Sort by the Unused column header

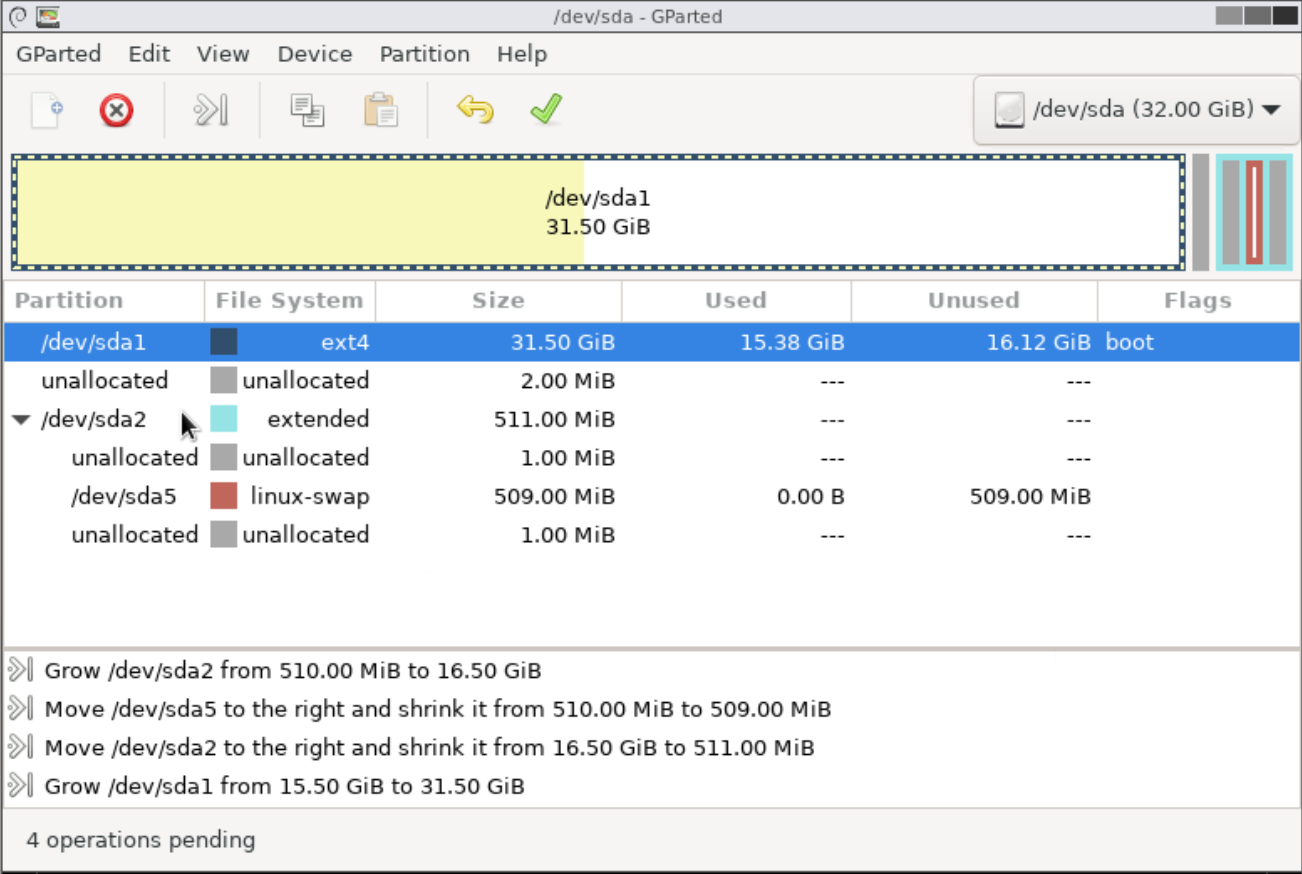(974, 300)
